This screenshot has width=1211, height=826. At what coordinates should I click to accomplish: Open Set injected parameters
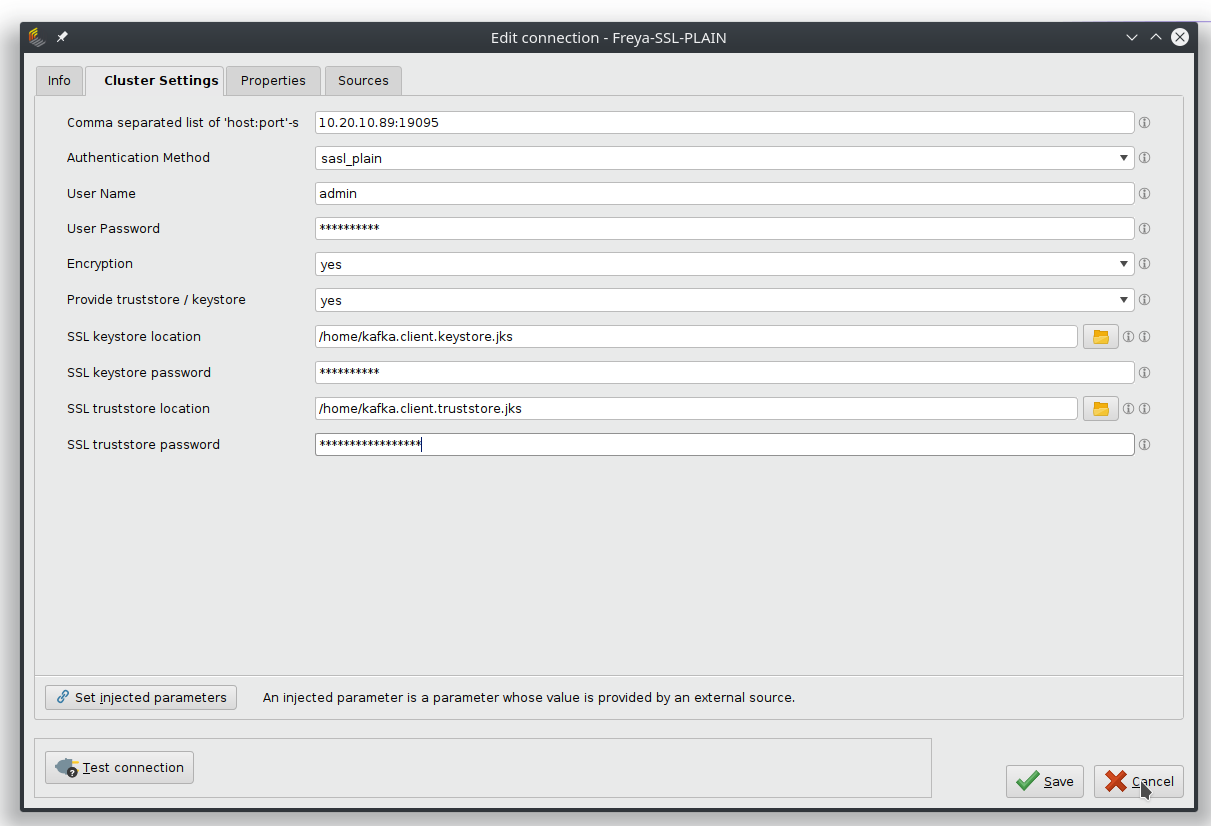click(x=140, y=697)
